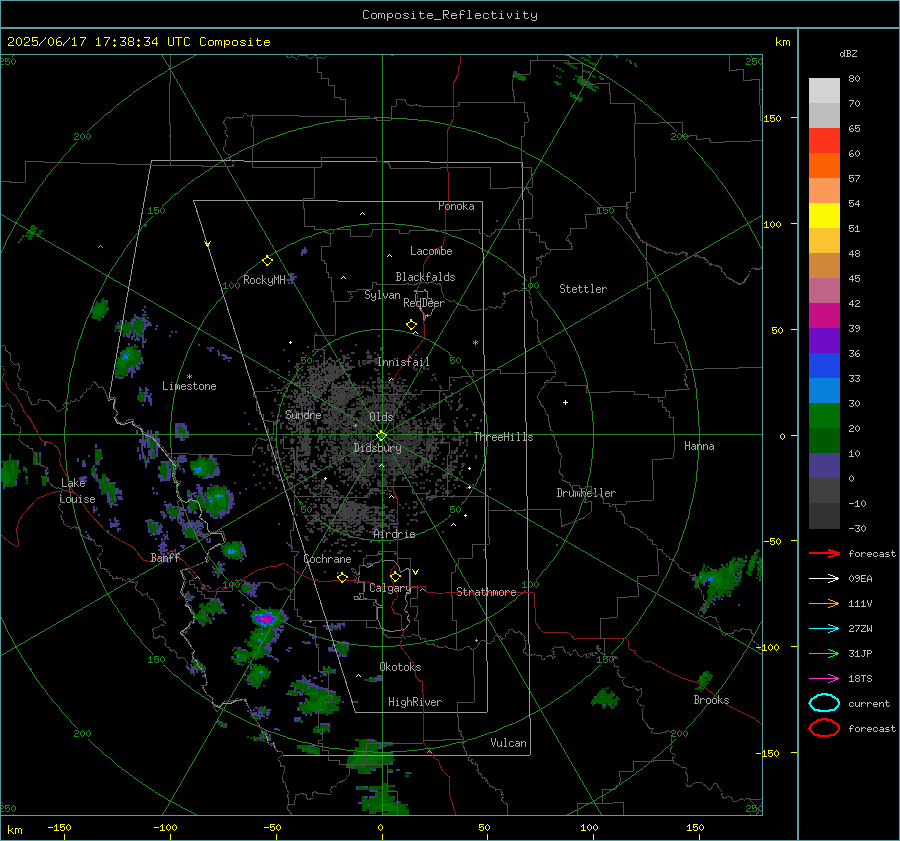This screenshot has width=900, height=841.
Task: Click the Airdrie city label
Action: pyautogui.click(x=394, y=534)
